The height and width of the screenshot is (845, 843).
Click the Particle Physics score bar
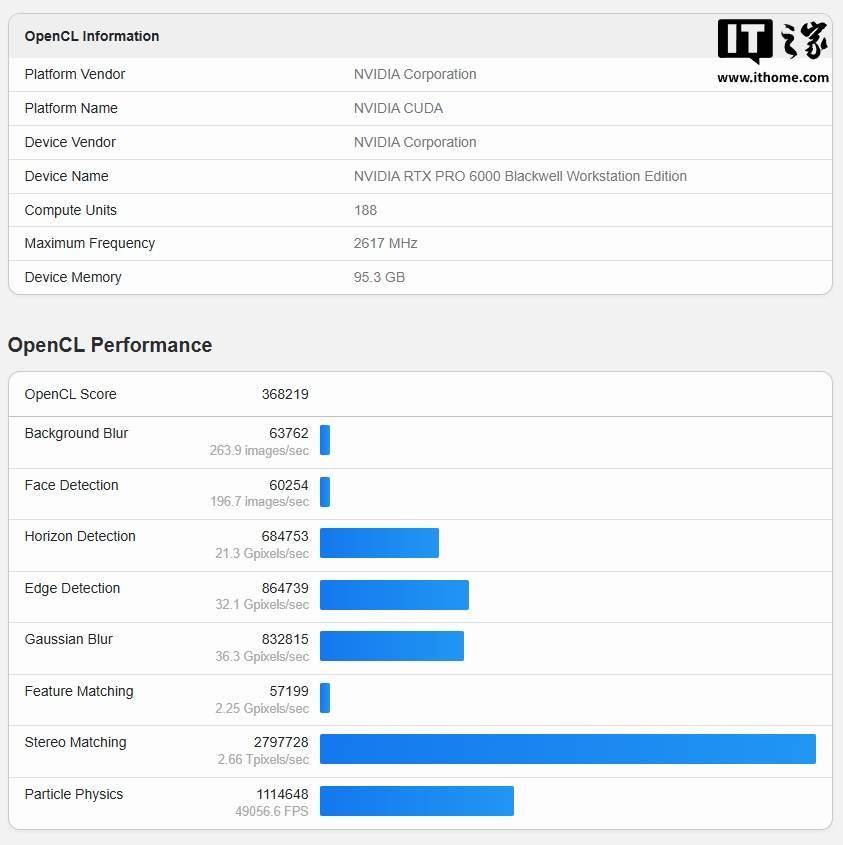pyautogui.click(x=417, y=801)
